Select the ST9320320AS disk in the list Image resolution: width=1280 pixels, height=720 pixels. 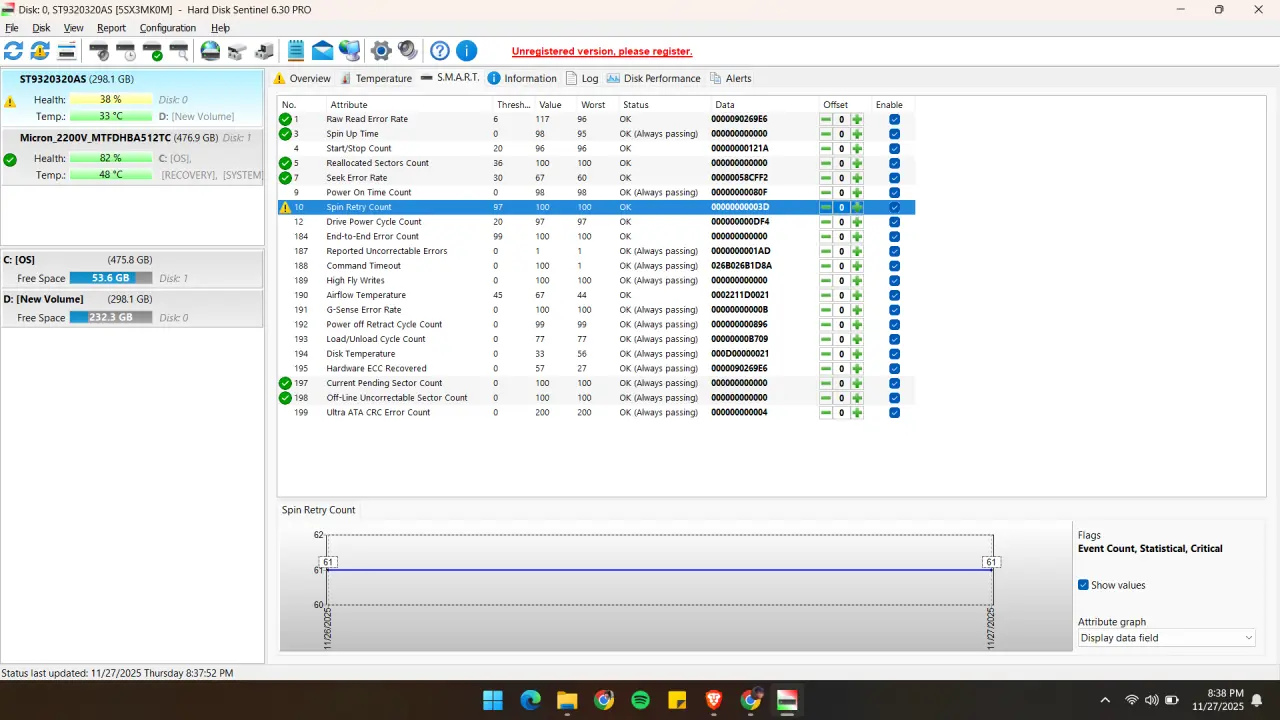pyautogui.click(x=132, y=98)
